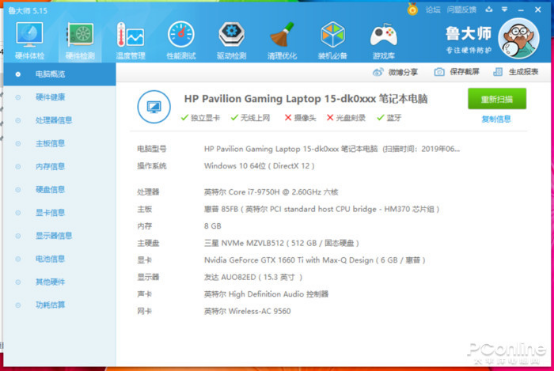The image size is (554, 371).
Task: Click 生成报表 generate report button
Action: point(515,72)
